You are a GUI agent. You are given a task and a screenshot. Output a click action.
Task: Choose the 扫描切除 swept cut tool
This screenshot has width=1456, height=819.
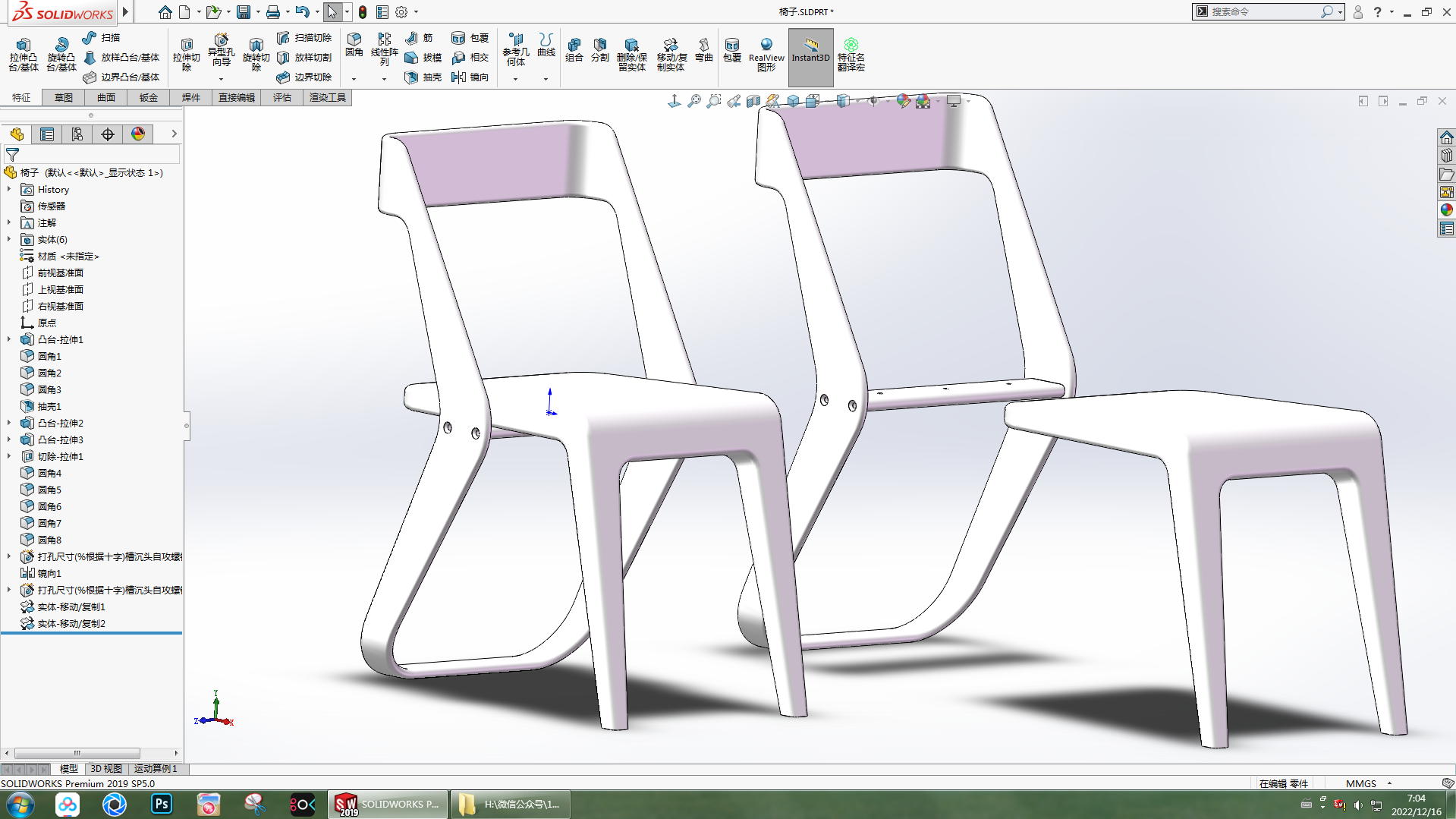pyautogui.click(x=303, y=37)
